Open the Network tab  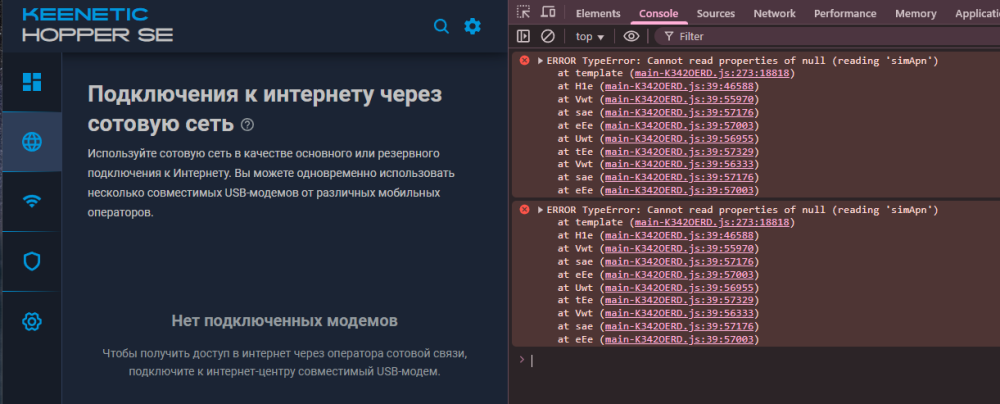pos(775,13)
